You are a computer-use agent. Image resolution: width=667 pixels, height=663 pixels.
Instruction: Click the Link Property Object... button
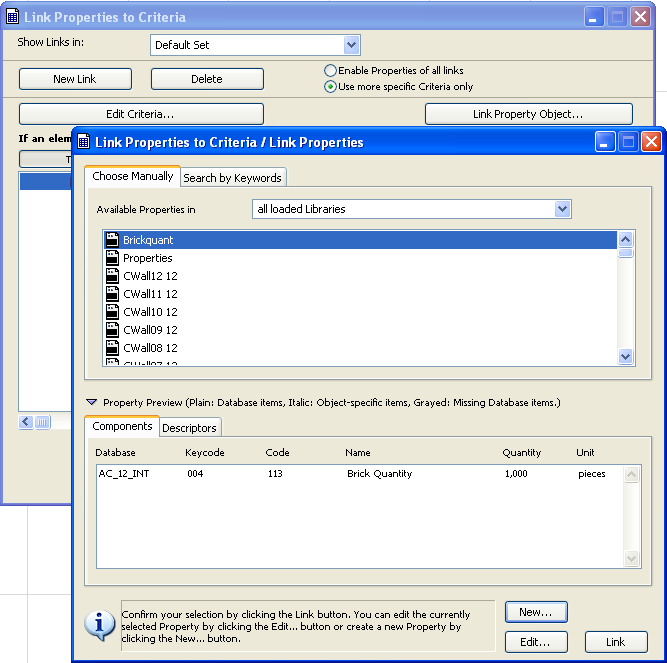529,114
